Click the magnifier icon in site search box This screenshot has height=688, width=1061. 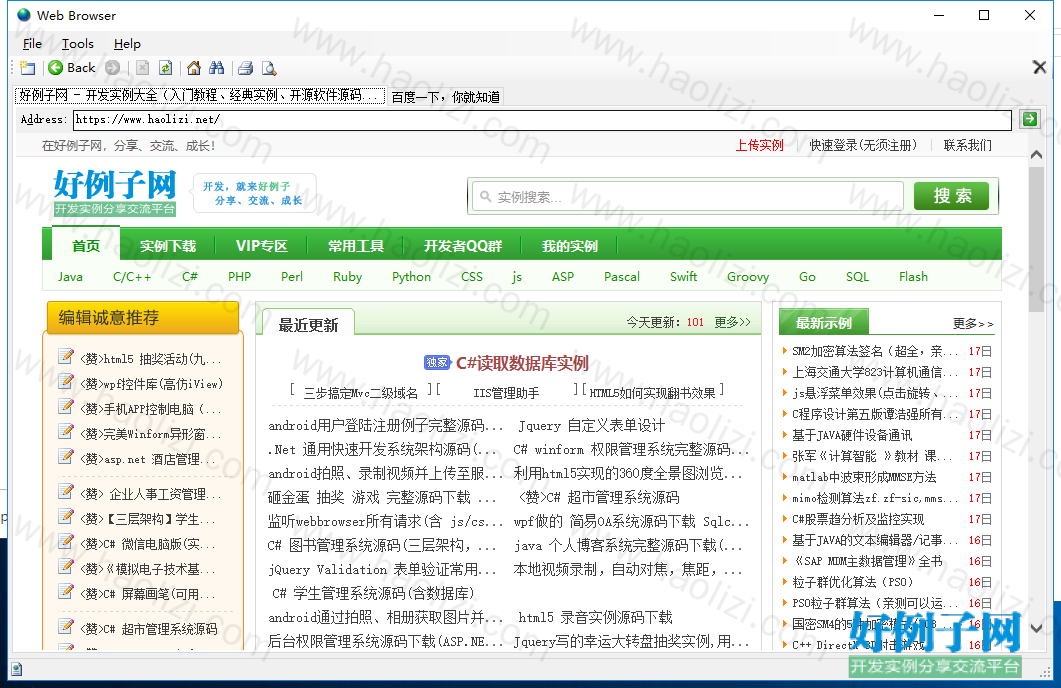click(x=485, y=197)
